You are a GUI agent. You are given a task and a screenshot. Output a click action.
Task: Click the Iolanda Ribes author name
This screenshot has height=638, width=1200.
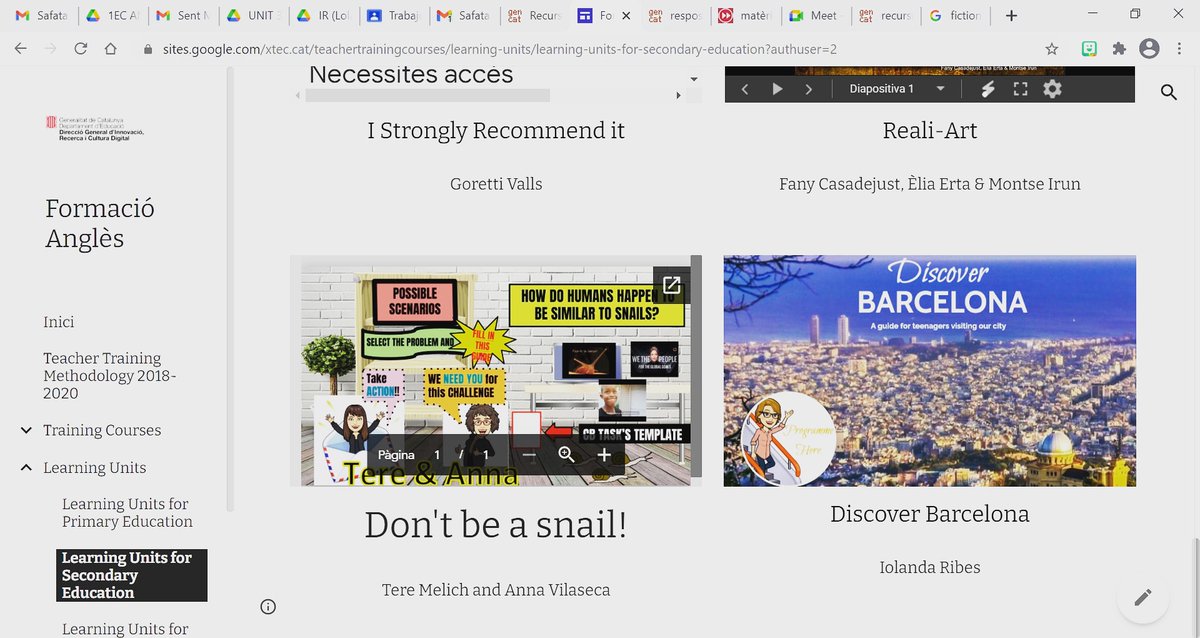(930, 567)
